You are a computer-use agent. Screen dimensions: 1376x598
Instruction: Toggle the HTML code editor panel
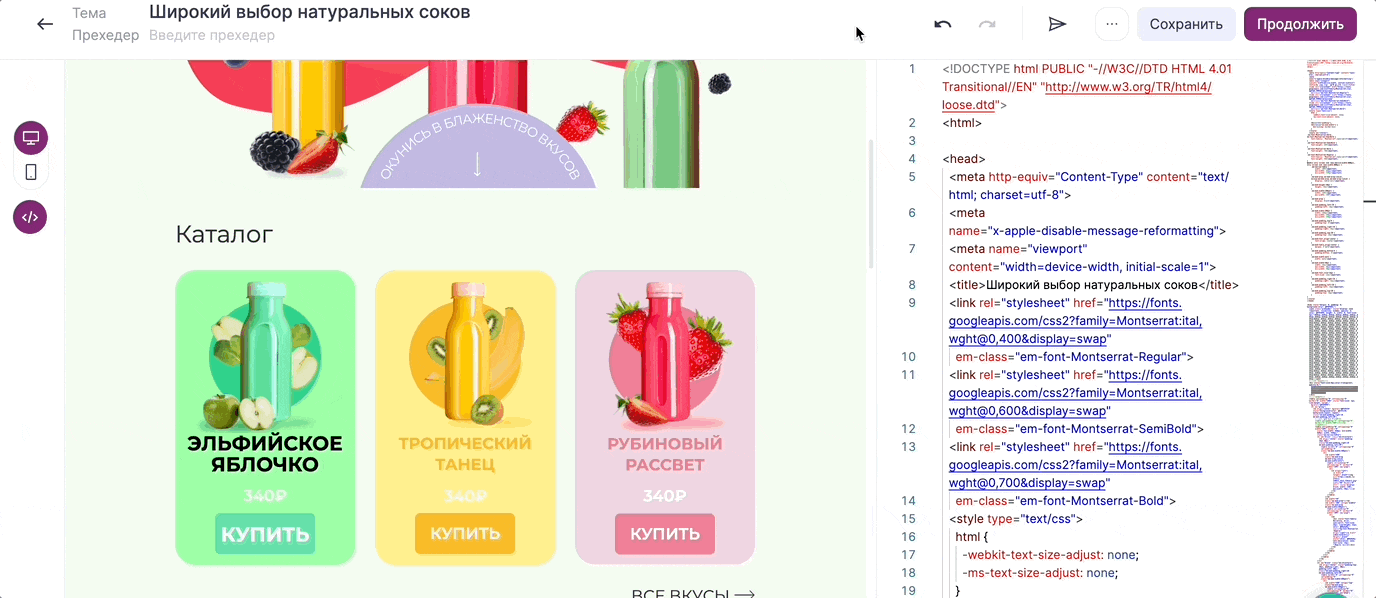tap(30, 217)
